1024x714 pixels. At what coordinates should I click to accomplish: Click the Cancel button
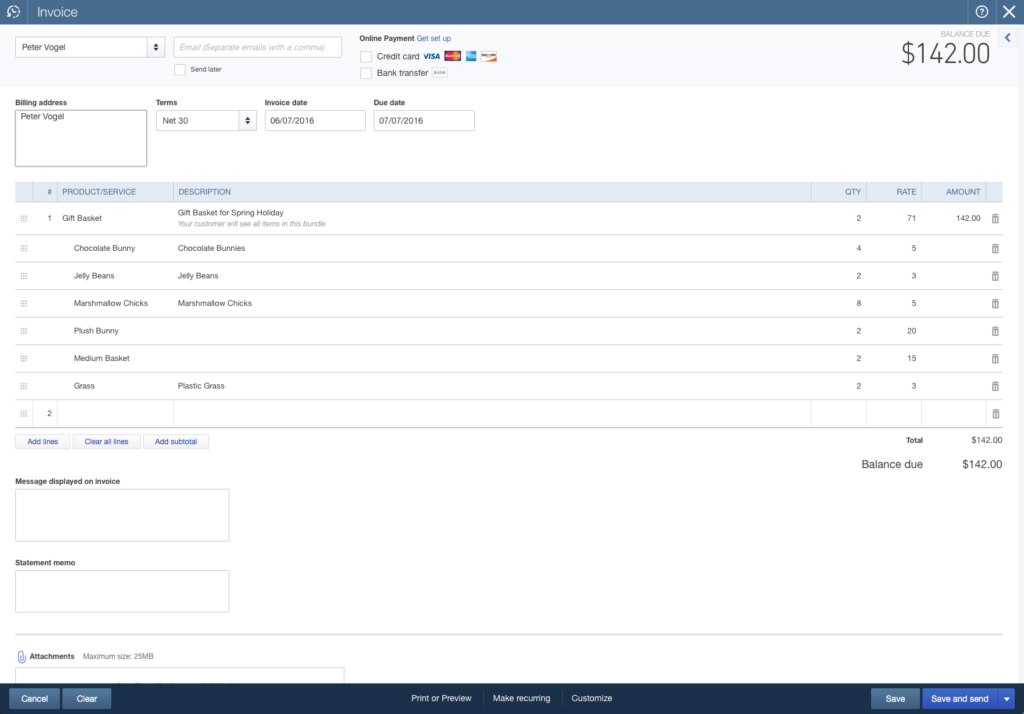coord(35,699)
